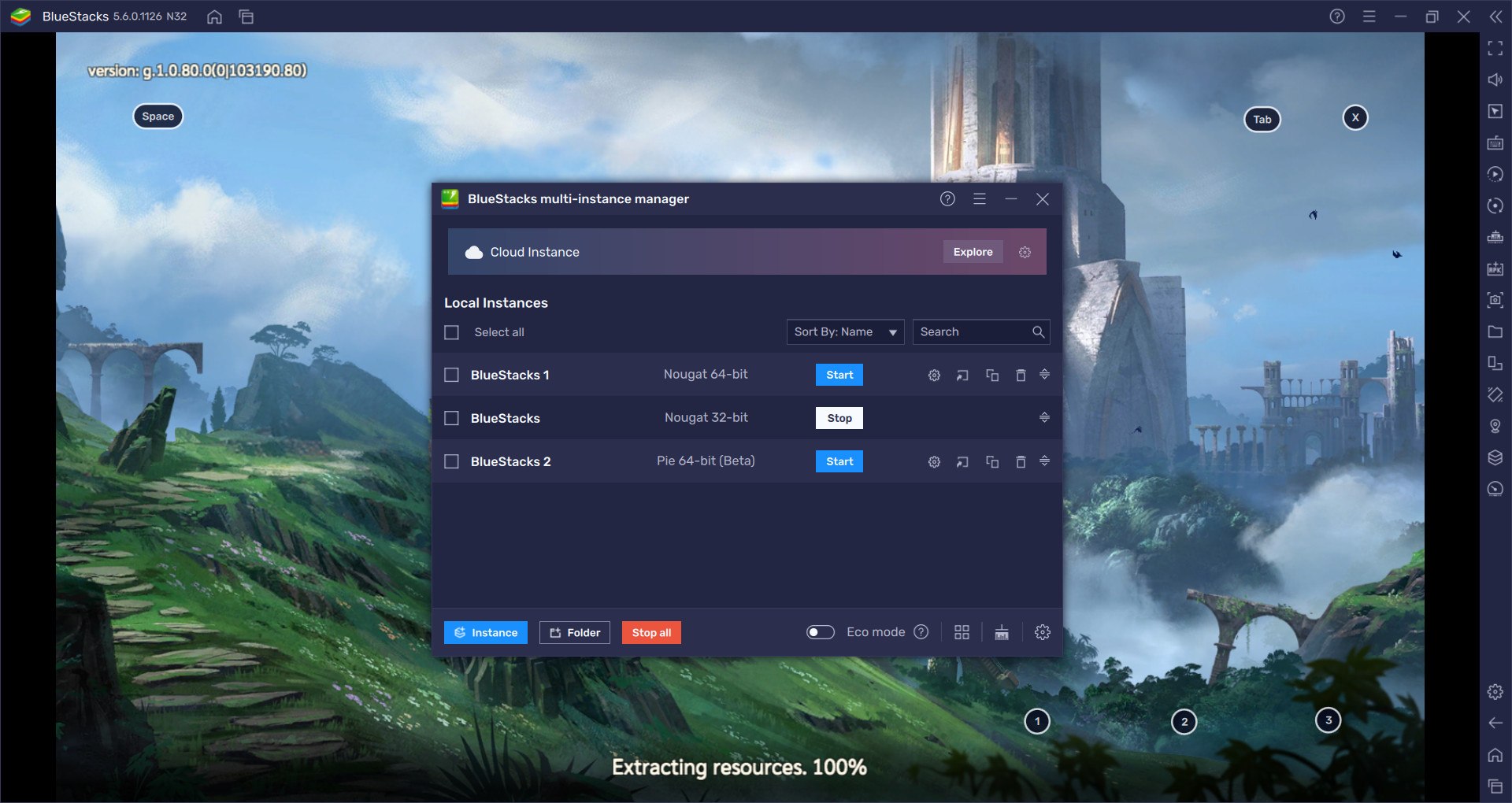Open BlueStacks settings gear in the sidebar
The height and width of the screenshot is (803, 1512).
pyautogui.click(x=1495, y=692)
